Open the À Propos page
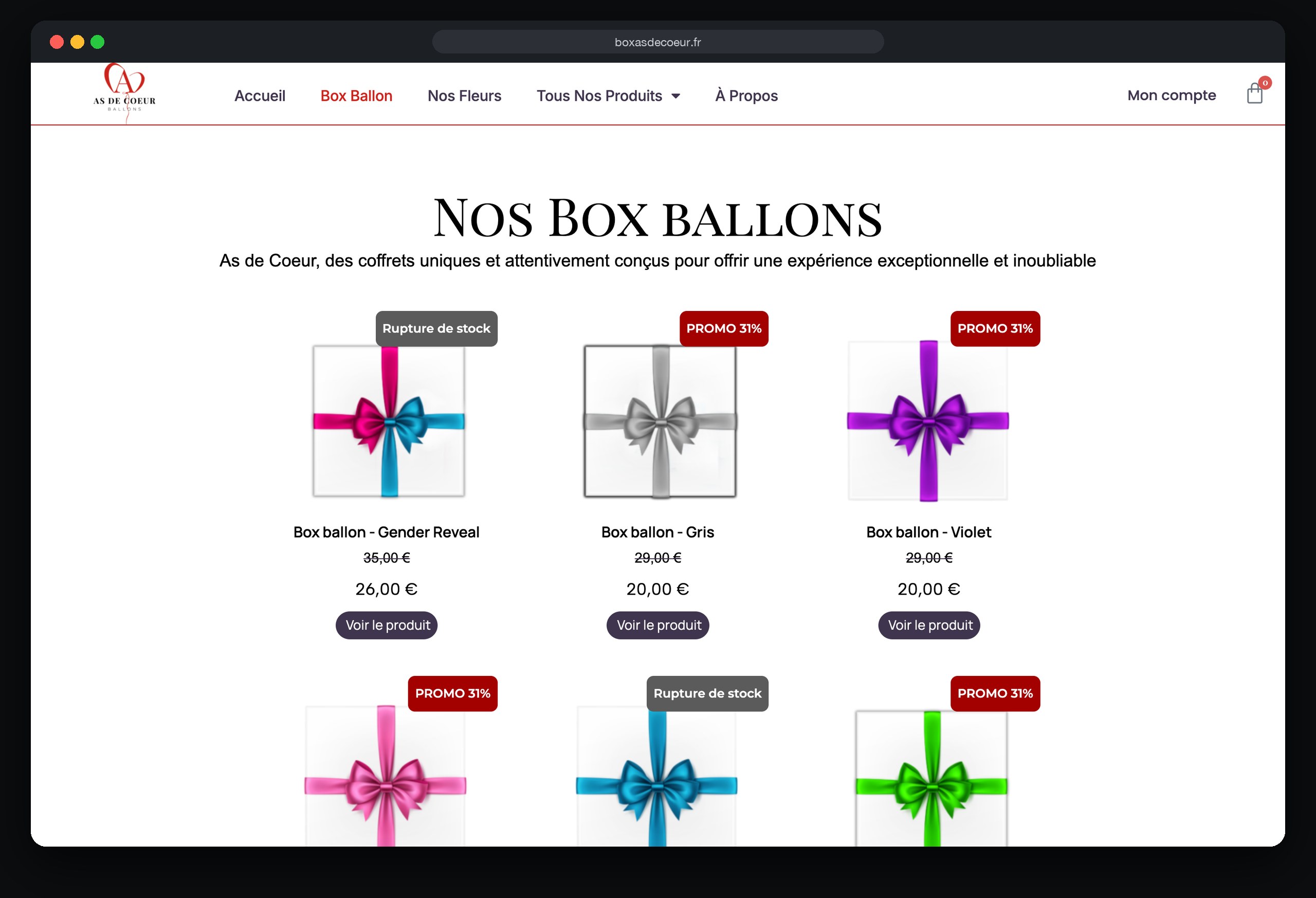Screen dimensions: 1316x898 click(746, 95)
